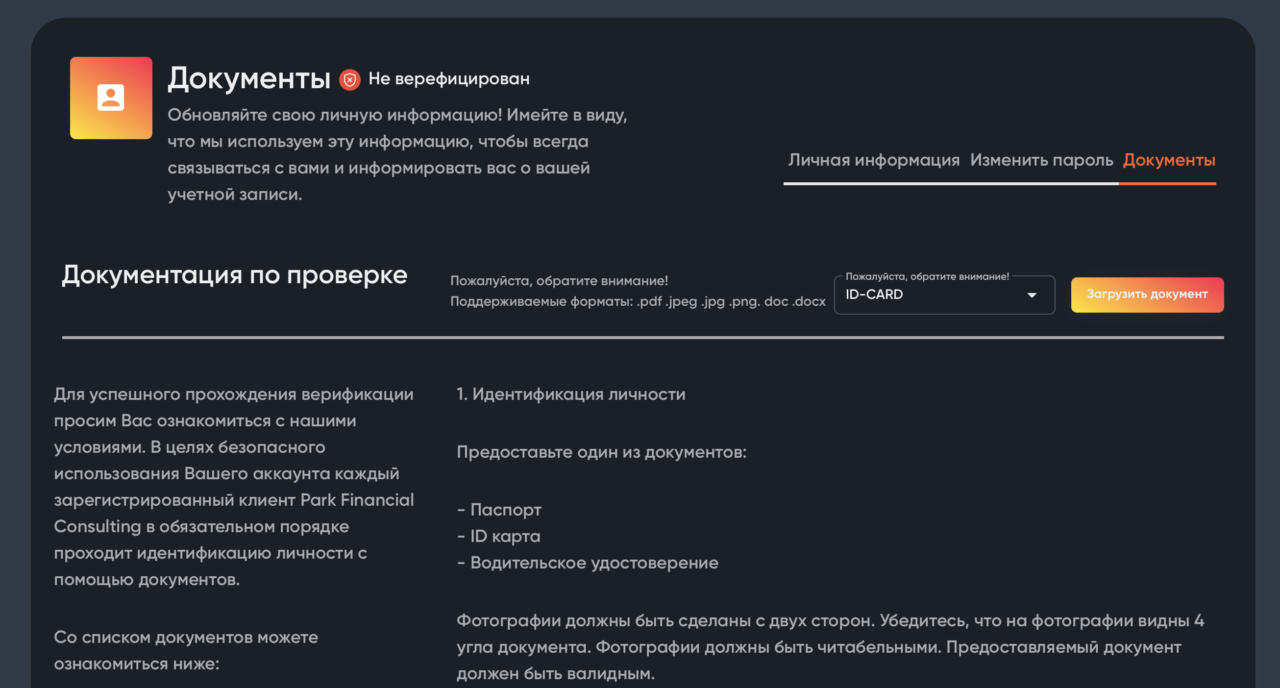
Task: Click the red unverified shield icon
Action: tap(349, 79)
